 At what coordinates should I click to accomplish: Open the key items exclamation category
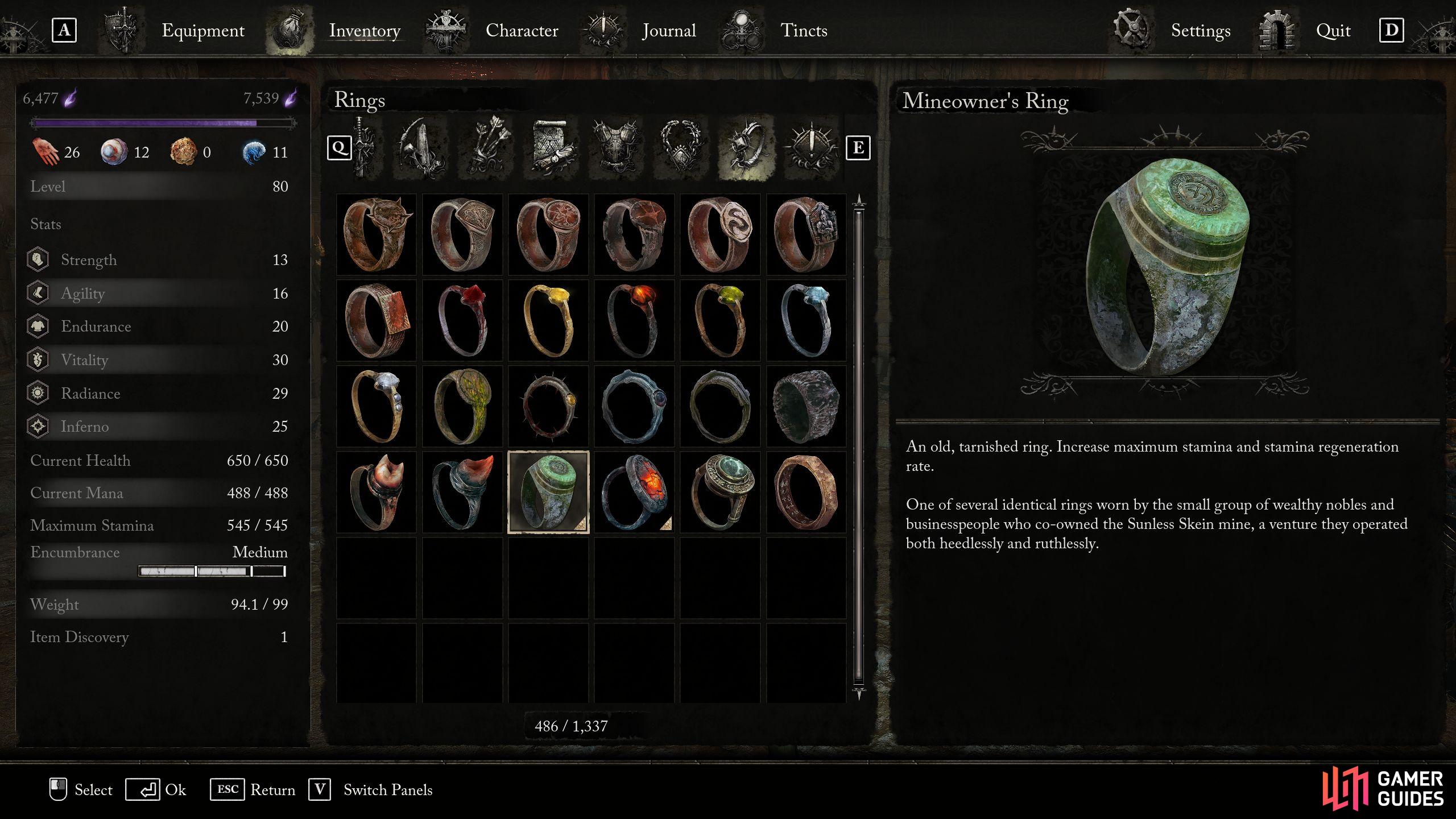pos(810,148)
